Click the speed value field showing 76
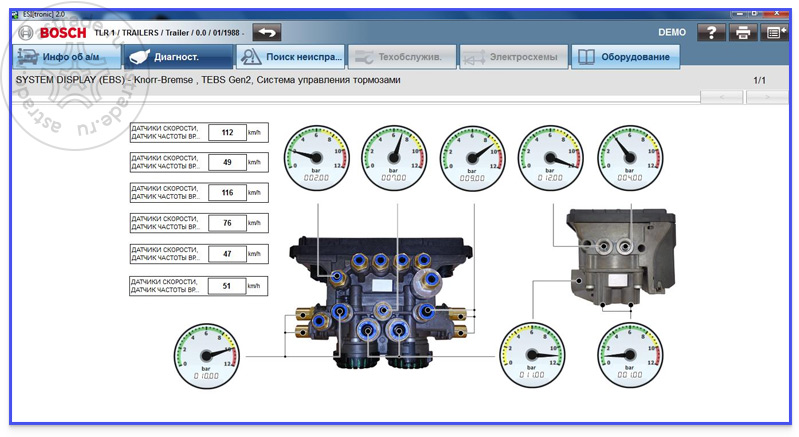The width and height of the screenshot is (799, 437). tap(227, 223)
